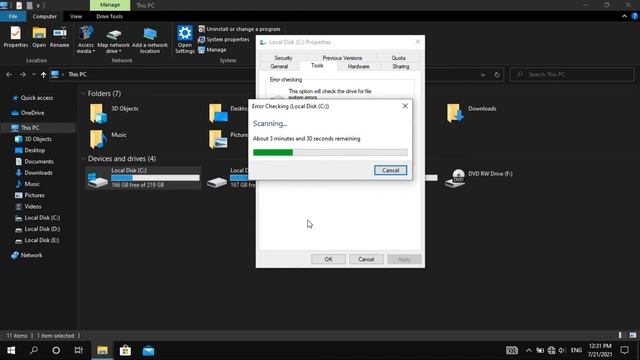640x360 pixels.
Task: Collapse the Devices and drives group
Action: (83, 158)
